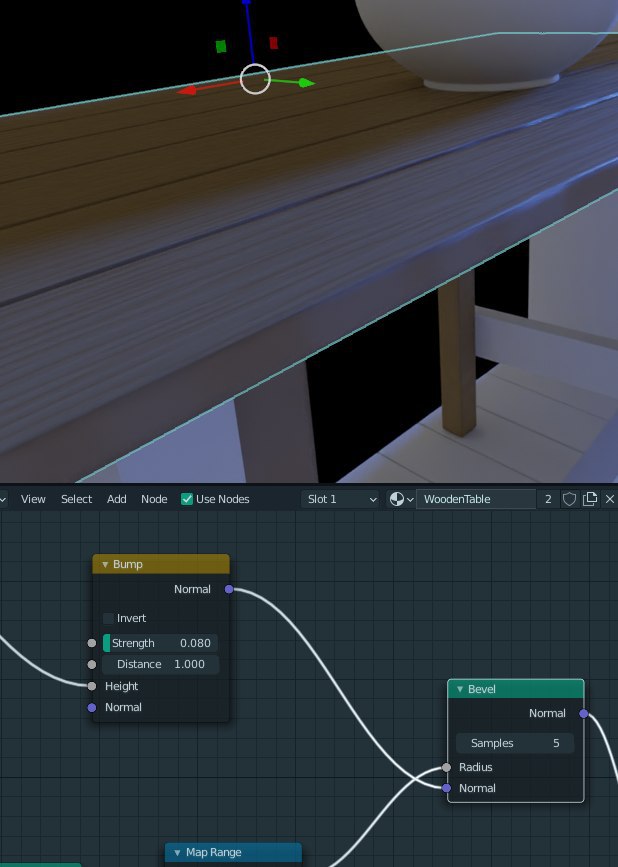This screenshot has width=618, height=867.
Task: Unlink the WoodenTable material
Action: pos(610,499)
